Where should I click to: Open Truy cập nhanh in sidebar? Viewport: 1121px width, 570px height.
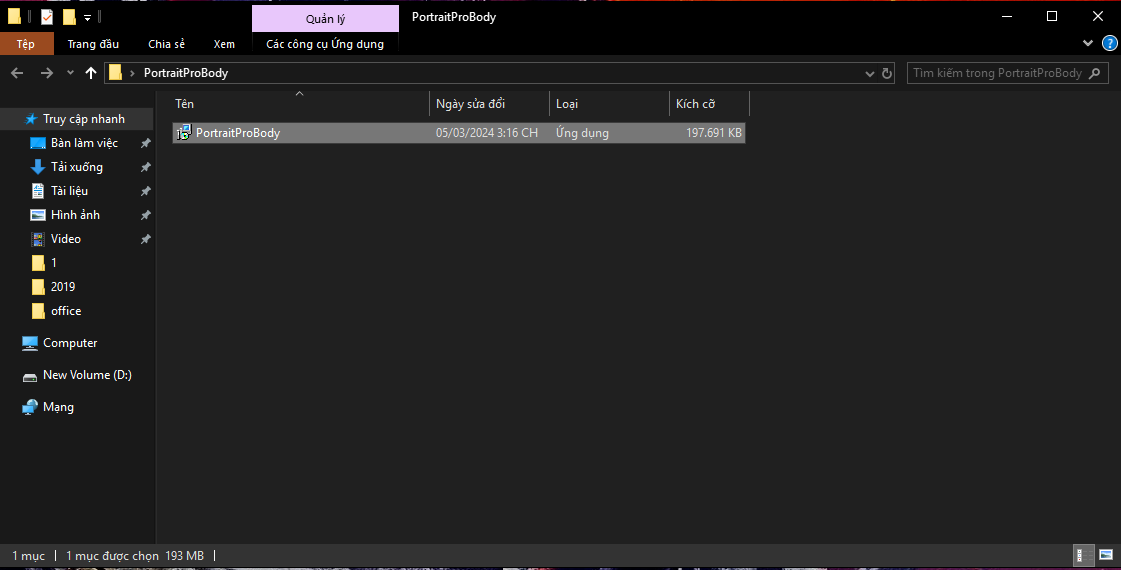76,119
